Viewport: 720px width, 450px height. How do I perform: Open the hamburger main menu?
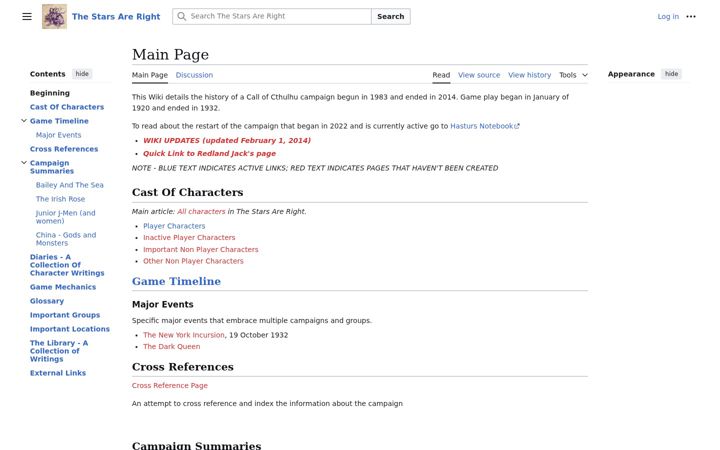27,17
